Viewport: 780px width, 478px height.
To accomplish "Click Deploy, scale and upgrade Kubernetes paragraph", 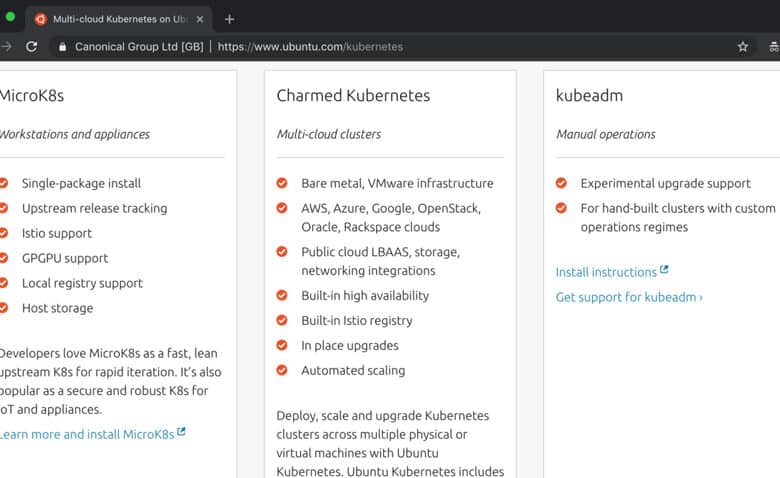I will click(390, 443).
